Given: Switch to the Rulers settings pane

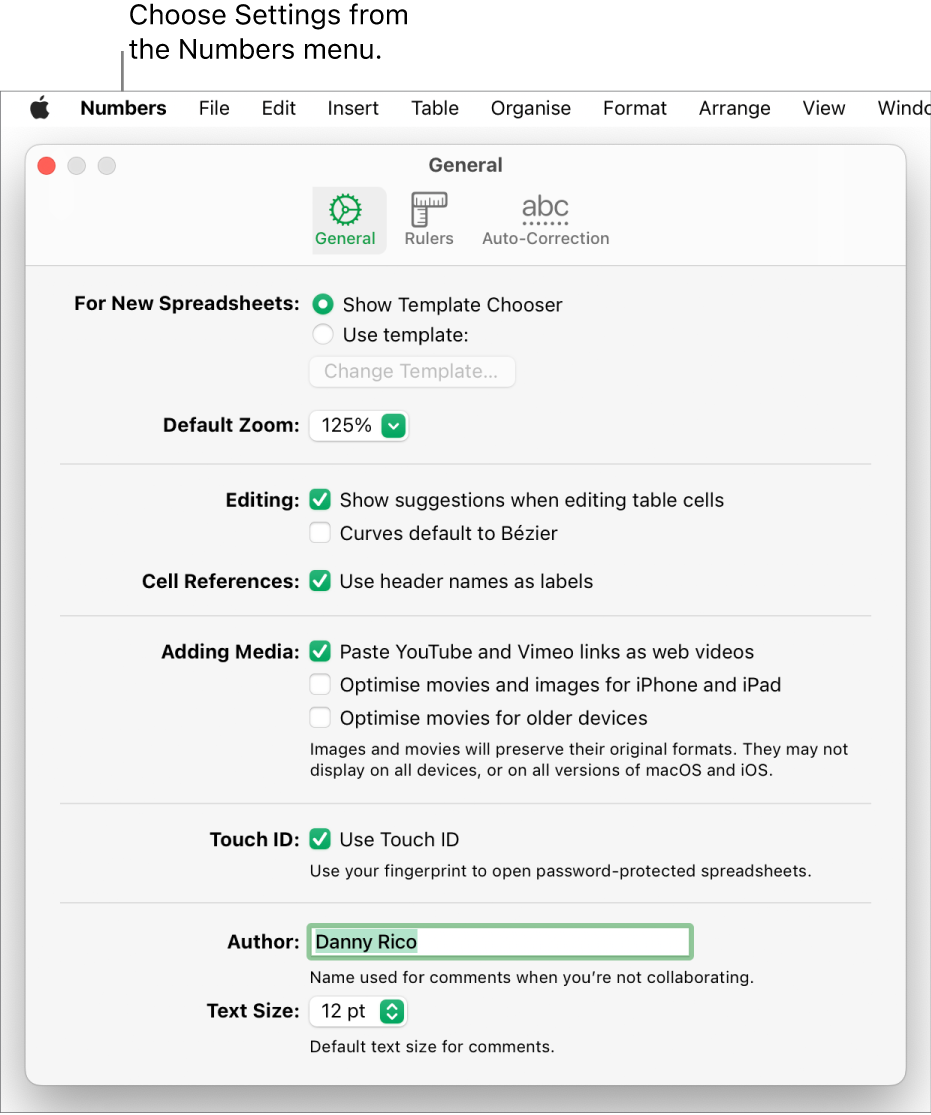Looking at the screenshot, I should pos(429,220).
